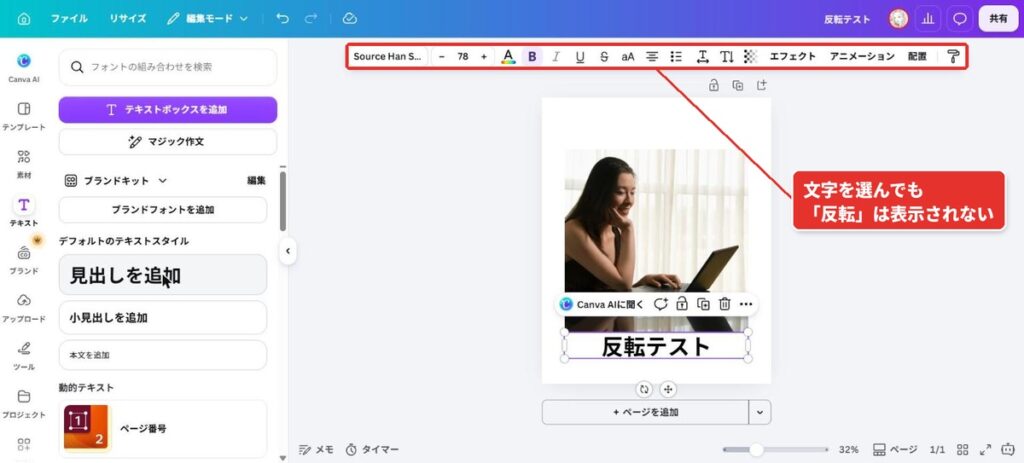
Task: Delete element with trash icon
Action: coord(724,304)
